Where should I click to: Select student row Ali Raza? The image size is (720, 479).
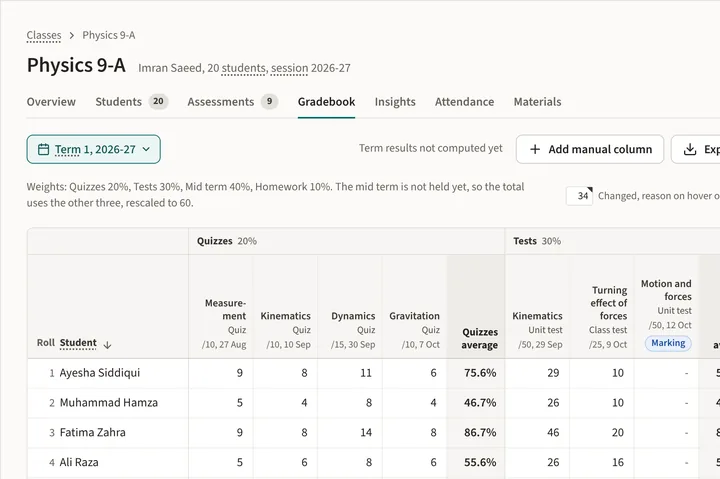(x=79, y=462)
